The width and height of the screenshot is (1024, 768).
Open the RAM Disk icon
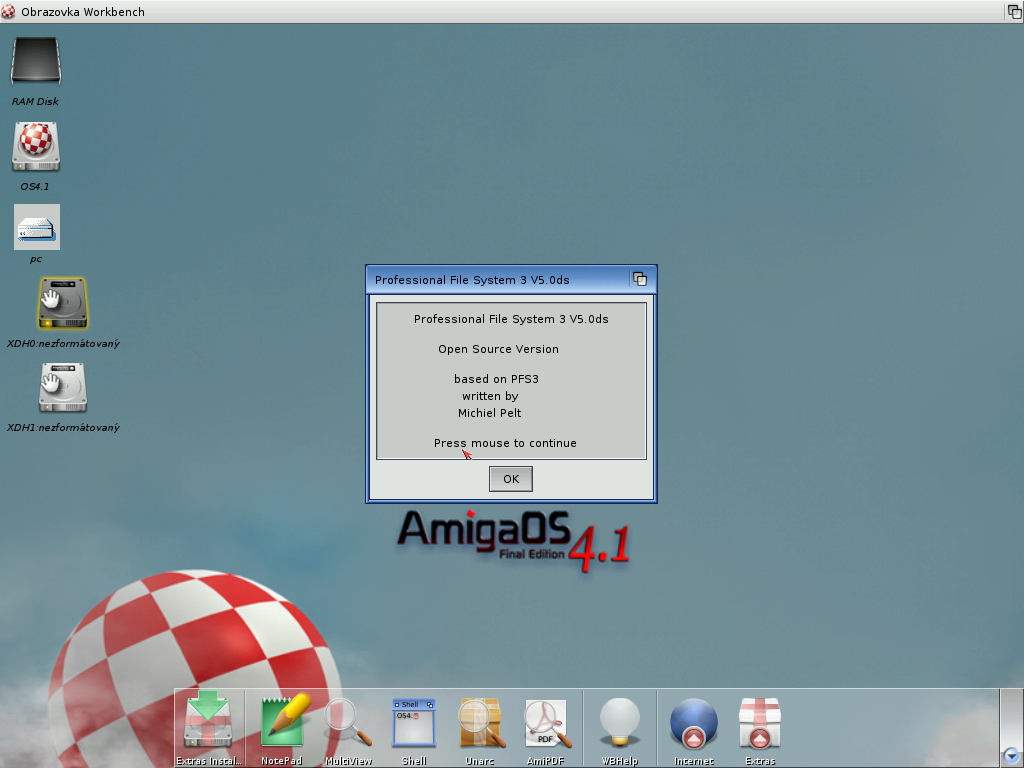coord(36,62)
